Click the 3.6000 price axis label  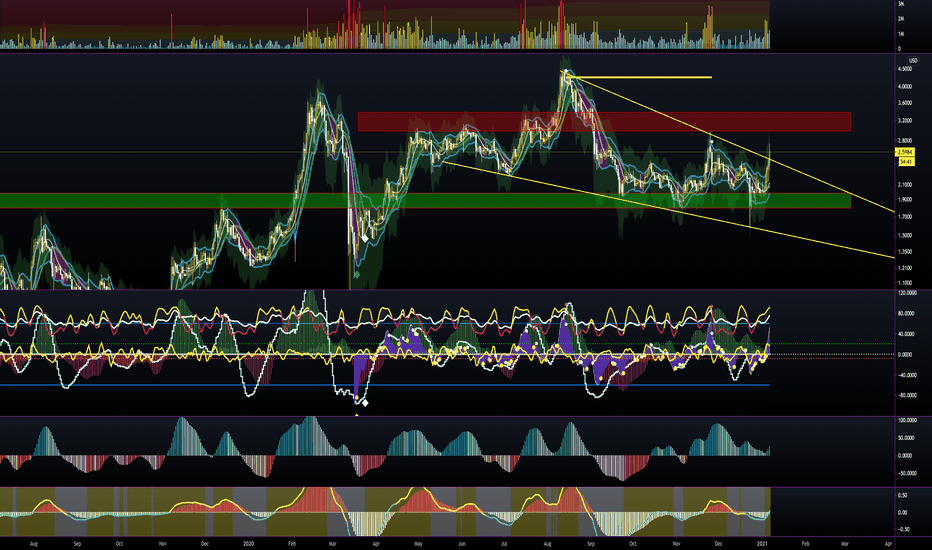[x=905, y=103]
